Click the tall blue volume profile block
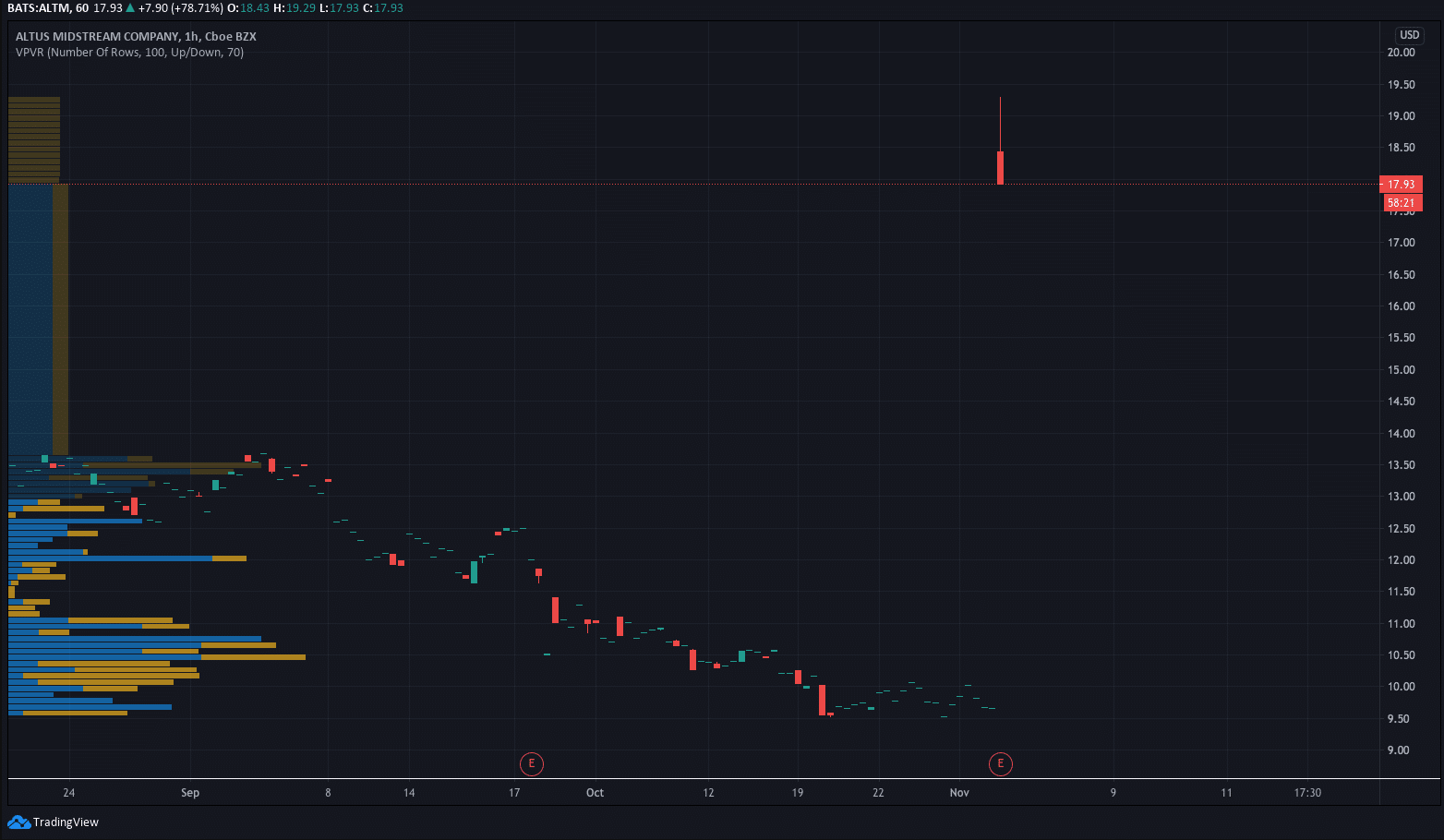The height and width of the screenshot is (840, 1444). click(30, 318)
